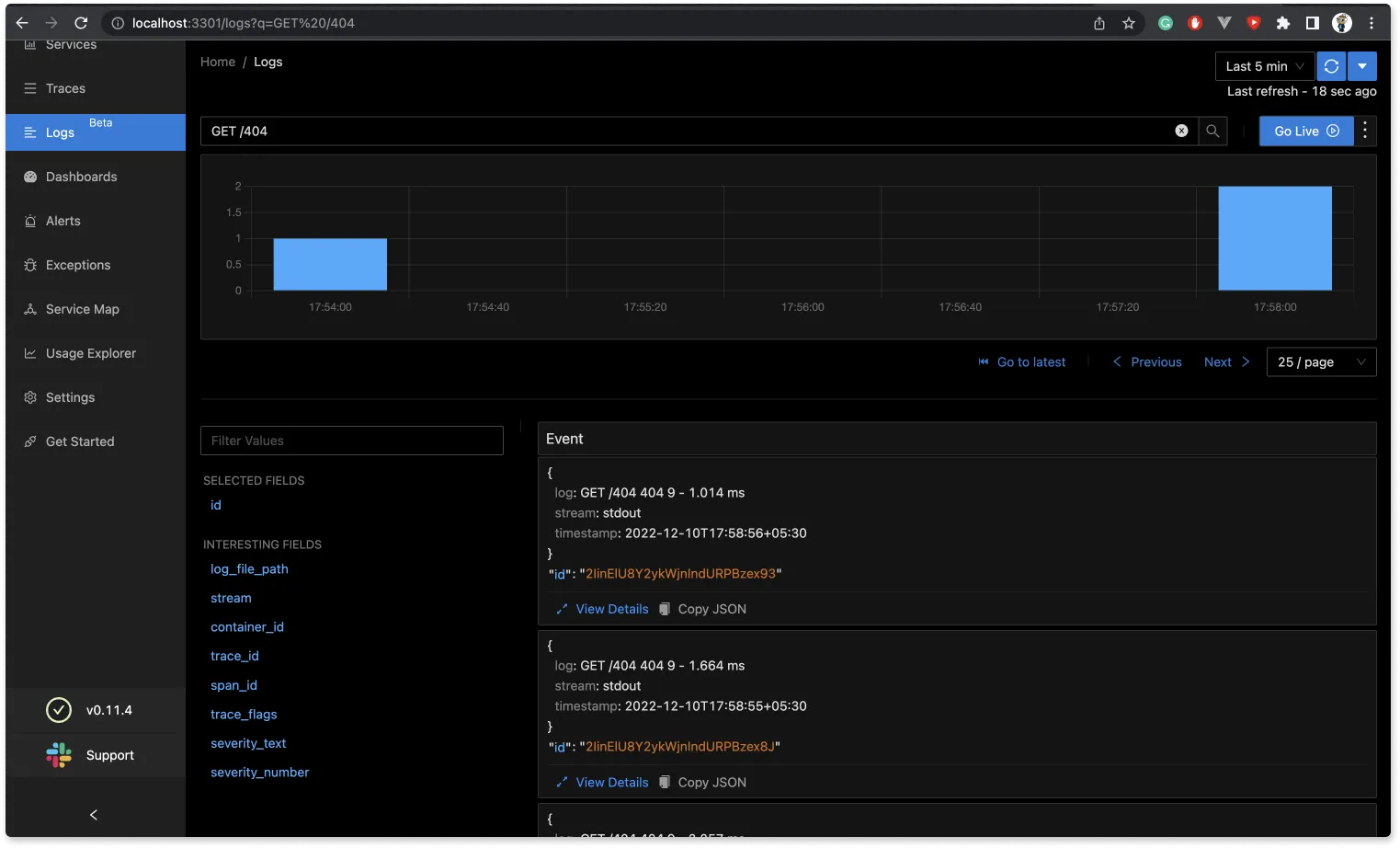Open the Traces page from sidebar
1400x848 pixels.
(96, 88)
